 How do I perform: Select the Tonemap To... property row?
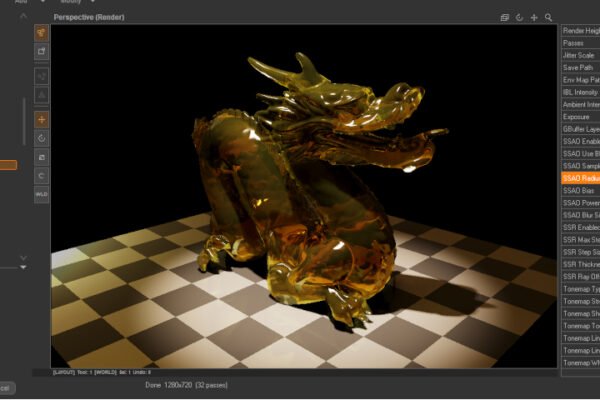[x=580, y=325]
